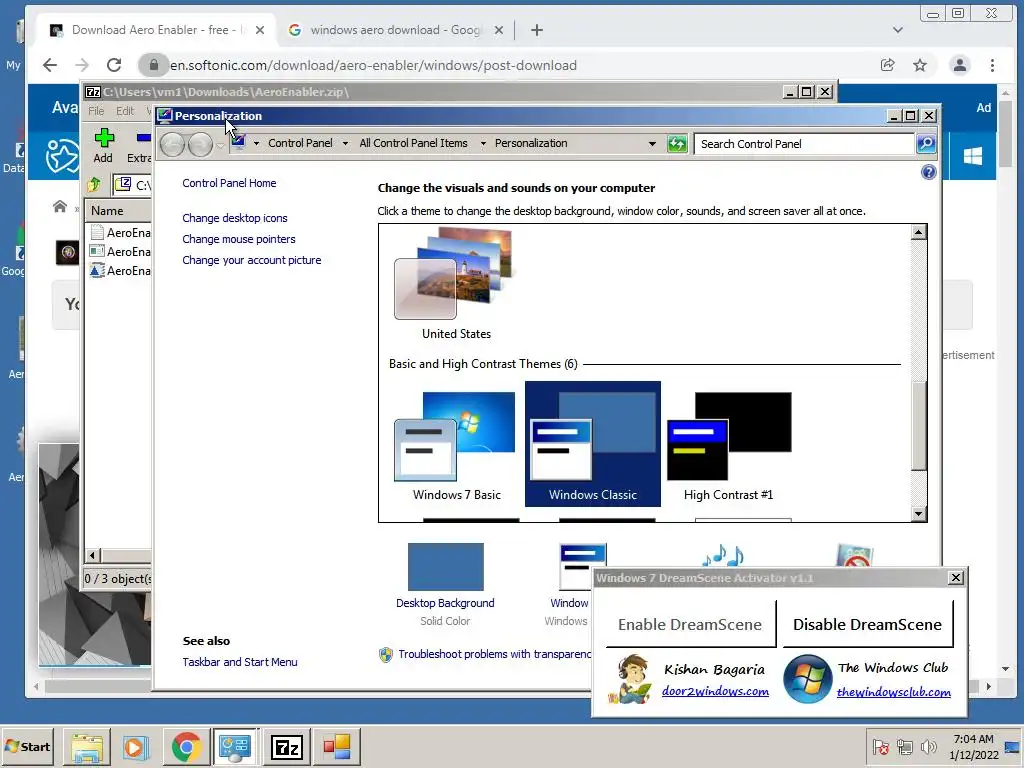This screenshot has width=1024, height=768.
Task: Switch to 7-Zip on the taskbar
Action: [x=287, y=746]
